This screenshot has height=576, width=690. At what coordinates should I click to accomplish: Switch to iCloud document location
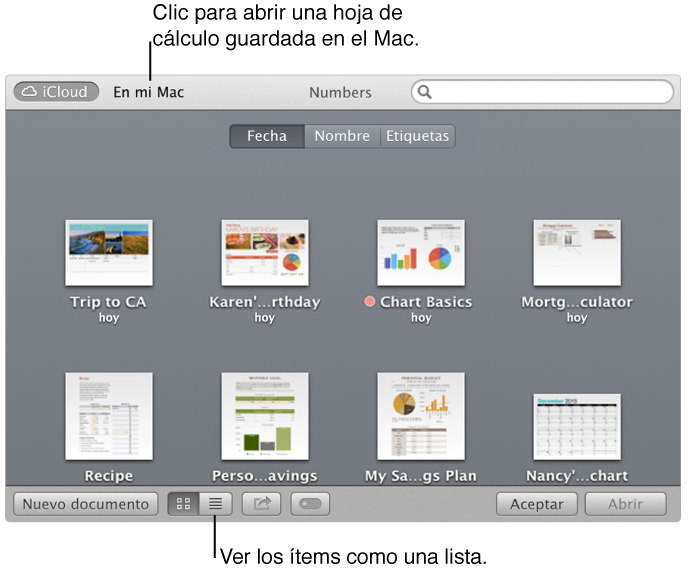click(56, 92)
